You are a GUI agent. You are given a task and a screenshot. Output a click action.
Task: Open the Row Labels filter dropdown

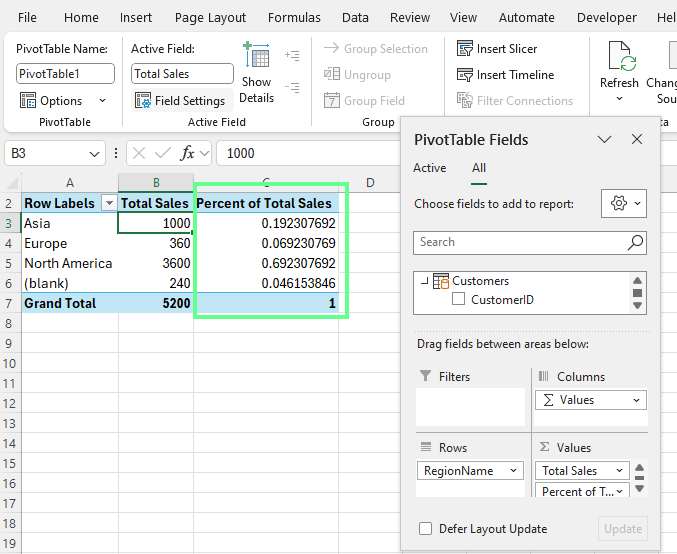click(107, 203)
